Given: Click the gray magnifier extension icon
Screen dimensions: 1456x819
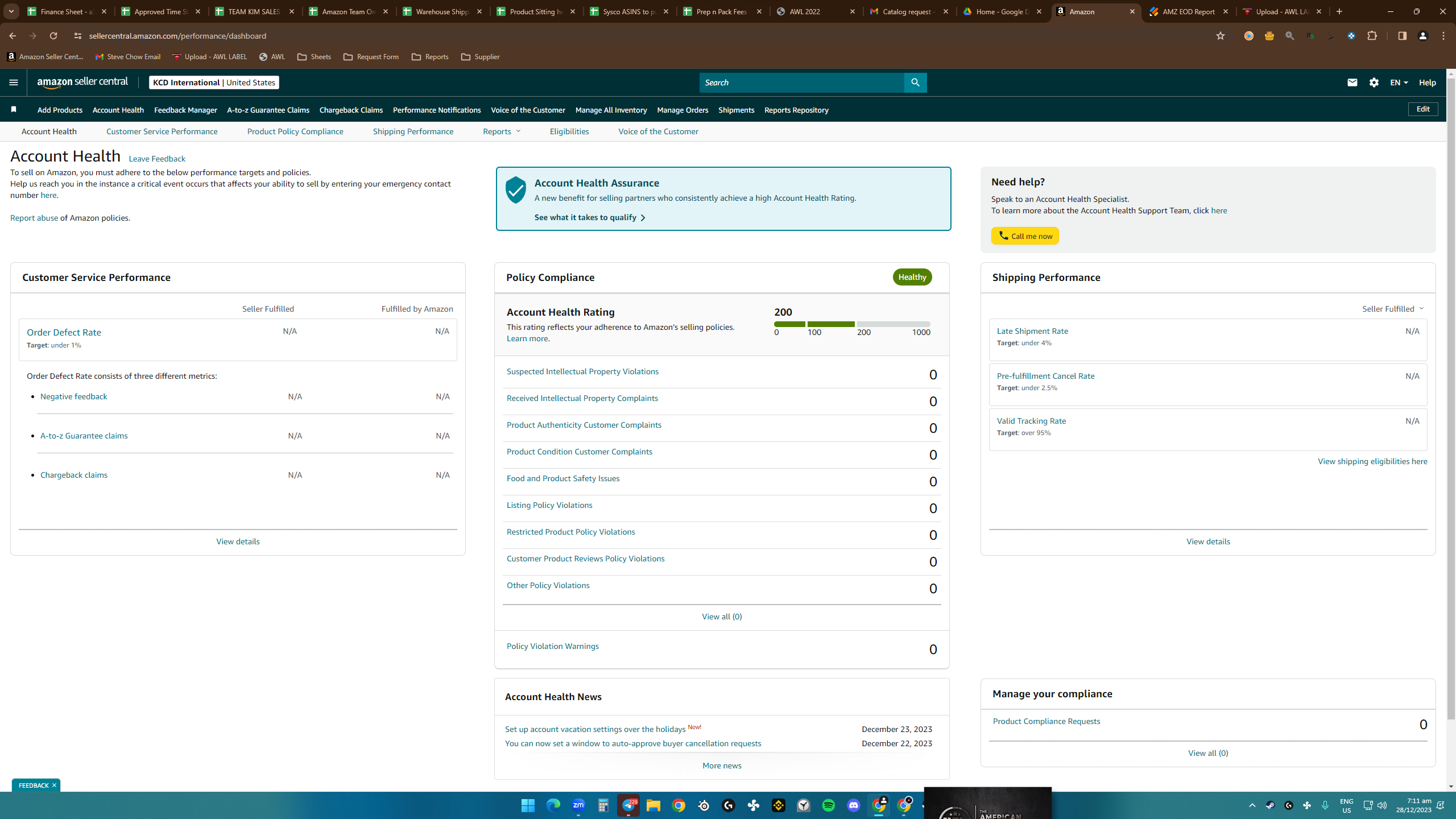Looking at the screenshot, I should click(x=1290, y=36).
